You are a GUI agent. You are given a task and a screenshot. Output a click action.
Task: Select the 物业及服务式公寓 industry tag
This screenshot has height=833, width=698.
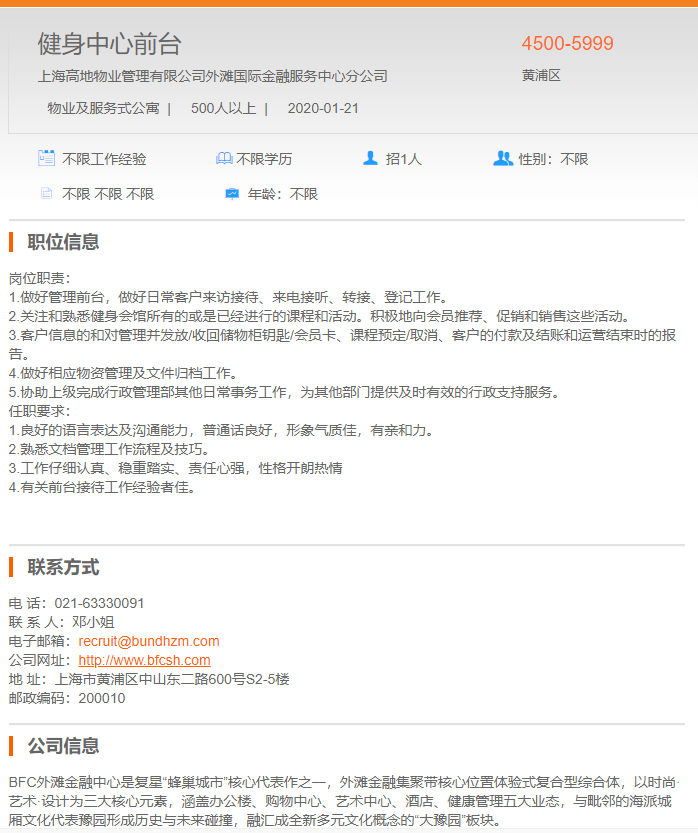(x=103, y=108)
